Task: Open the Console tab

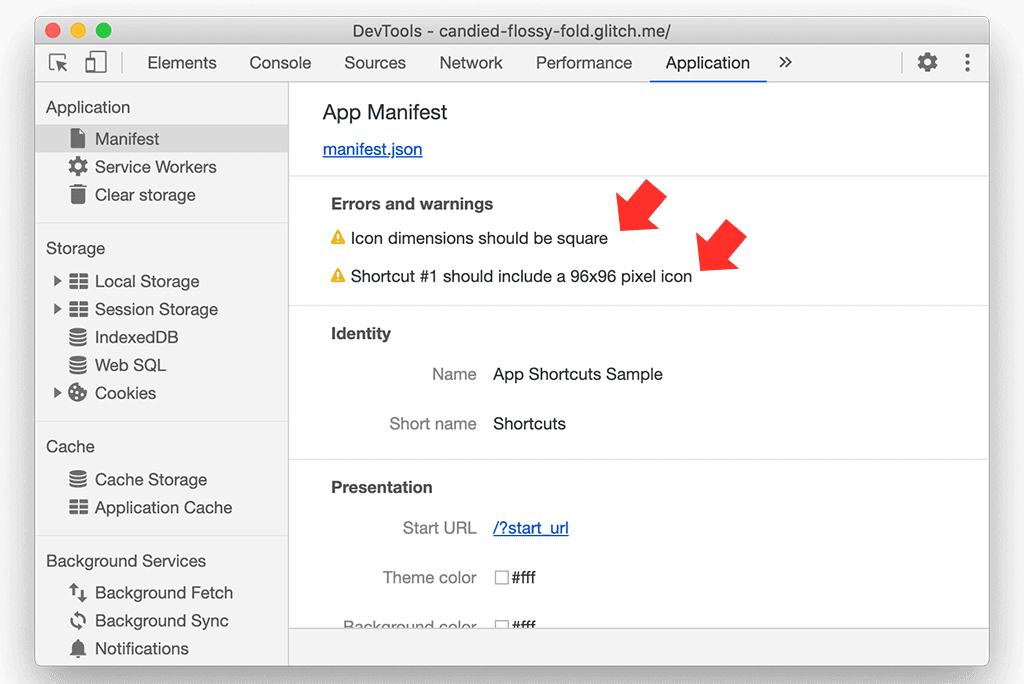Action: pyautogui.click(x=280, y=62)
